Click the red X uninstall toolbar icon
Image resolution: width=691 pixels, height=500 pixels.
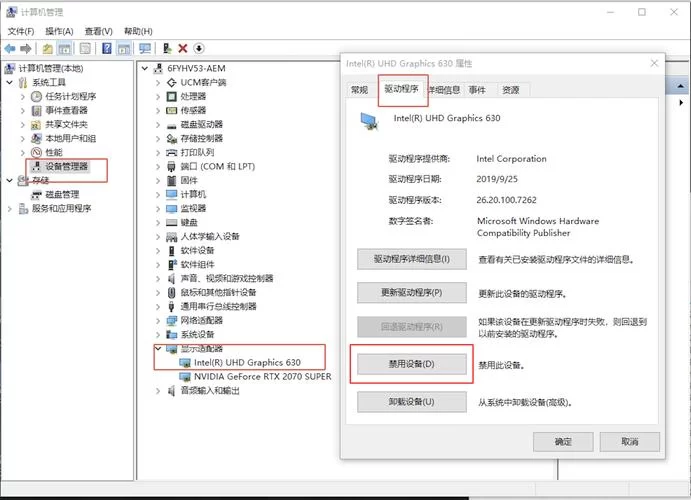pos(183,48)
